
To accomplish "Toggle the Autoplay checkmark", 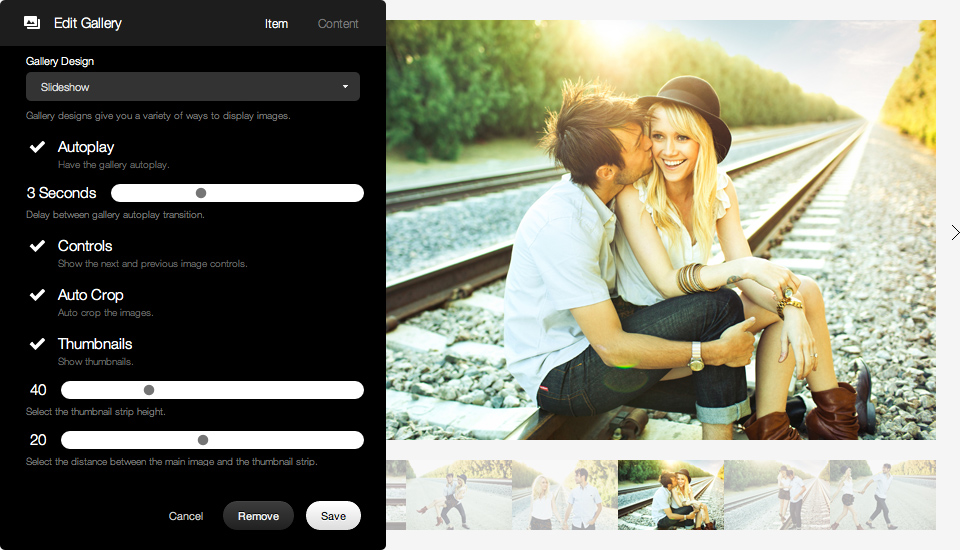I will click(x=37, y=147).
